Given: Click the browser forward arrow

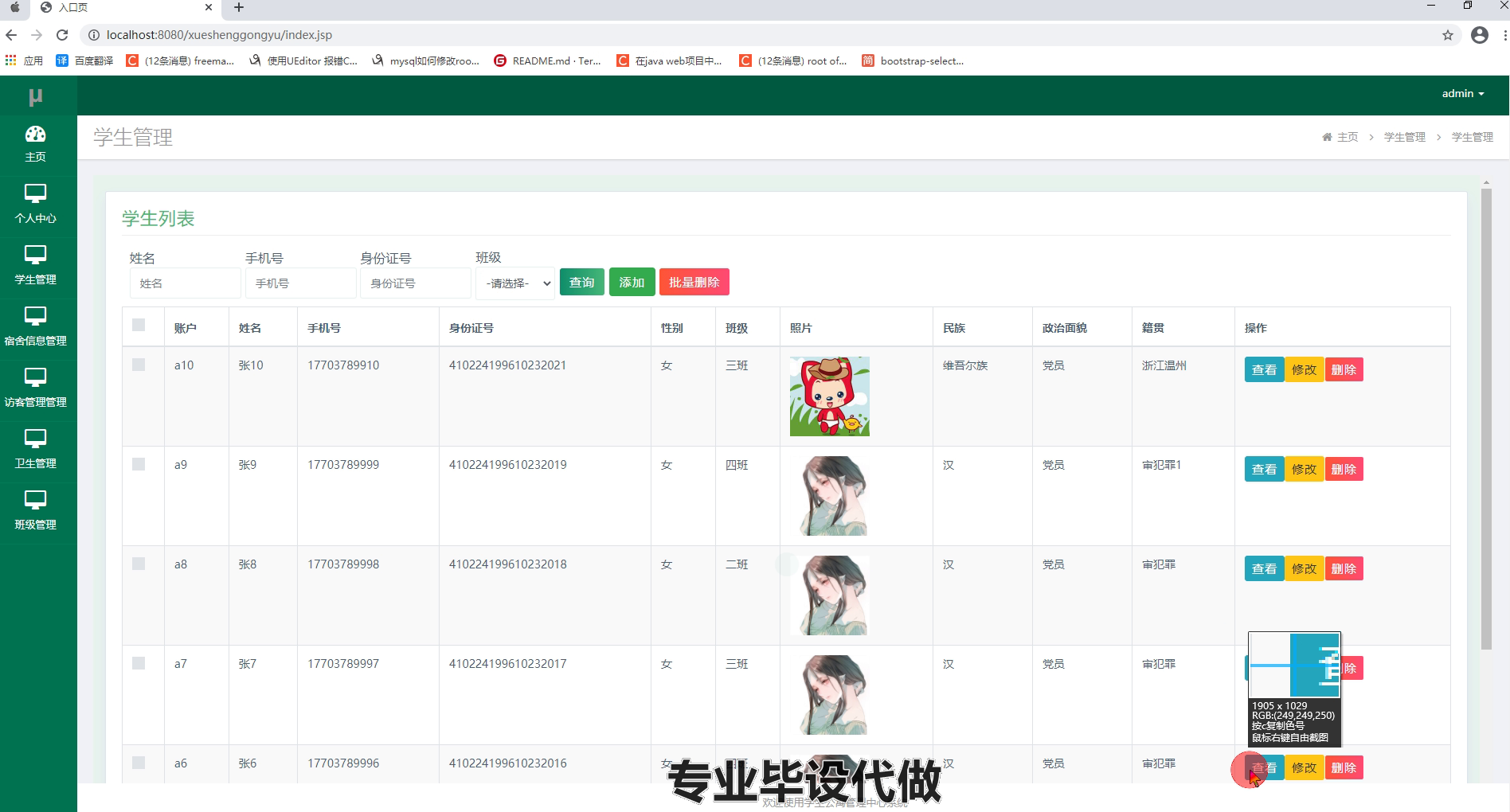Looking at the screenshot, I should (37, 35).
